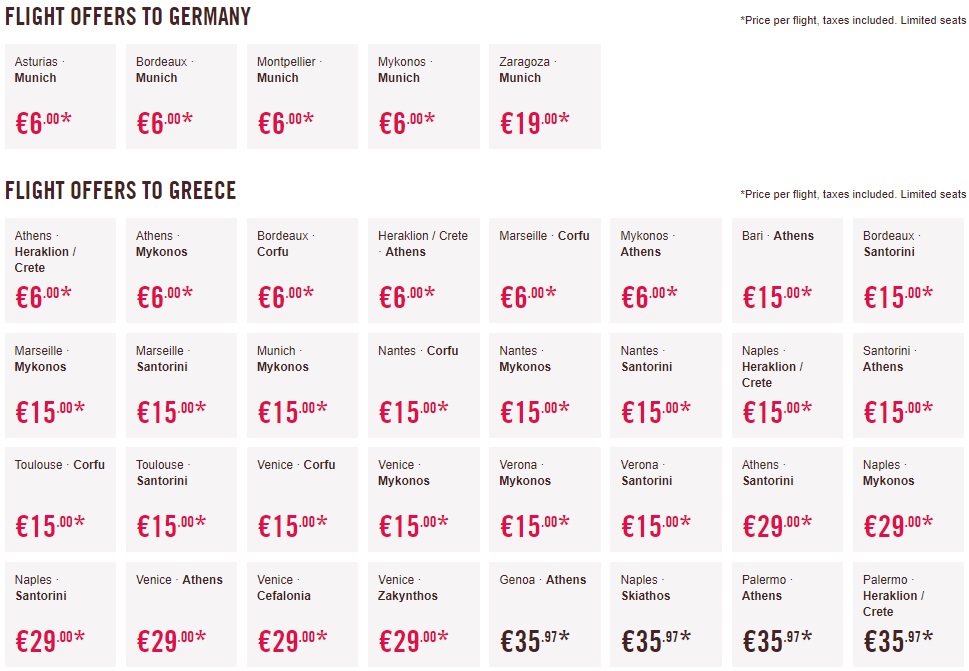Select the Toulouse to Corfu offer
The width and height of the screenshot is (969, 671).
click(60, 499)
